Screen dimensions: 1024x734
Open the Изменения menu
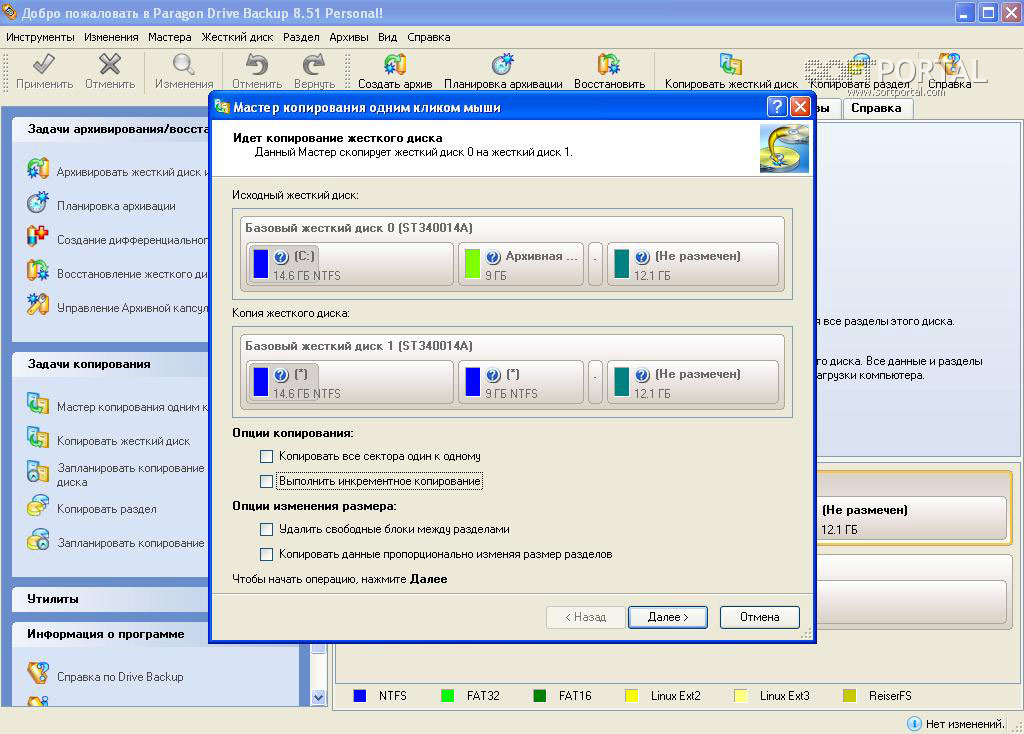[111, 37]
